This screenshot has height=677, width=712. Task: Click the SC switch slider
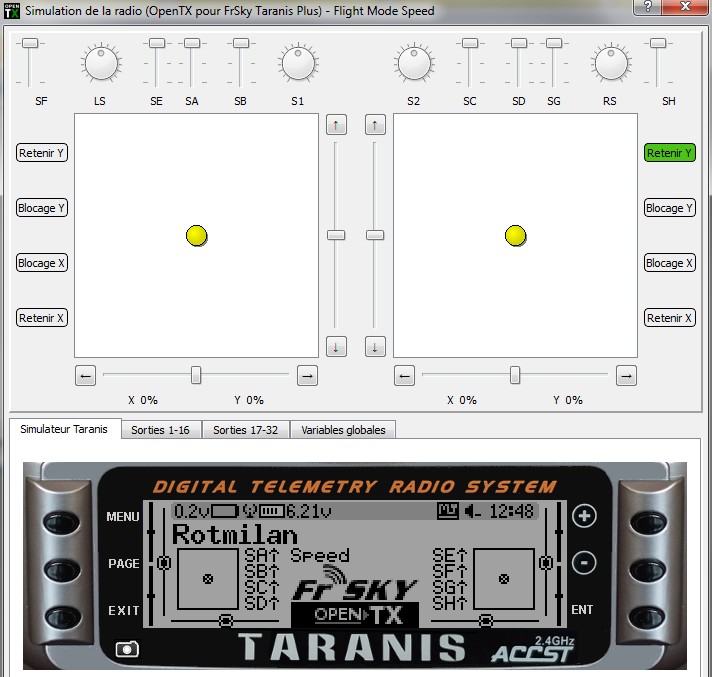tap(470, 63)
